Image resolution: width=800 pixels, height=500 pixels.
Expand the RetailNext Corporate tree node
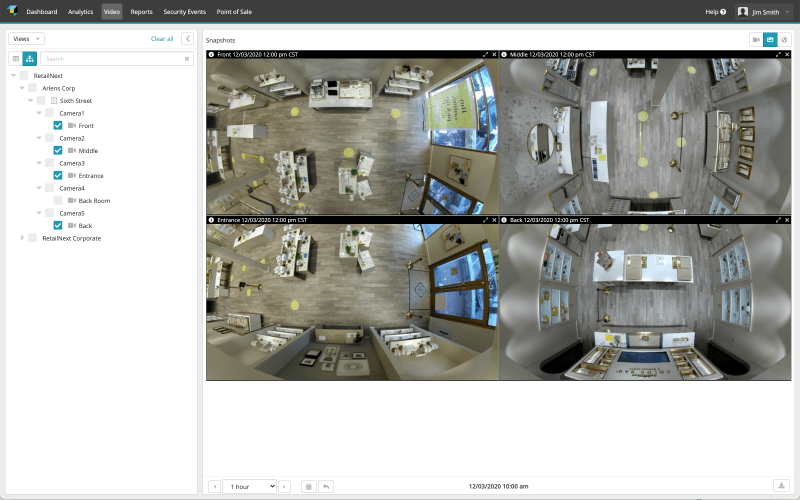coord(22,238)
